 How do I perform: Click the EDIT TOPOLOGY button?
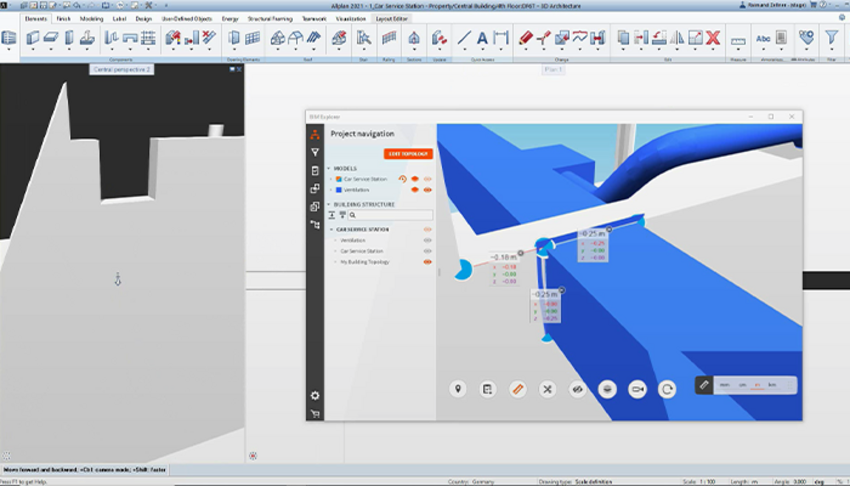coord(408,153)
